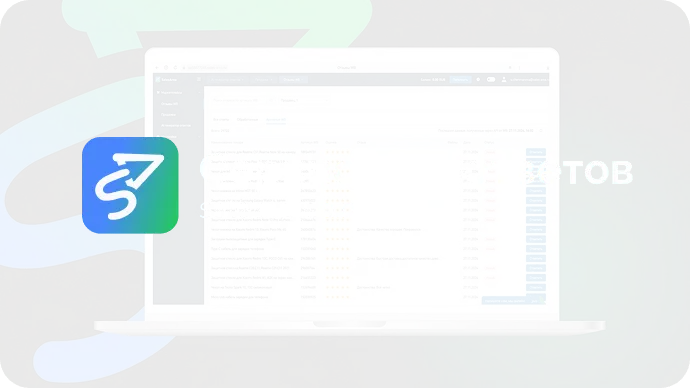Click the Оценка column header
Screen dimensions: 690x388
tap(330, 143)
